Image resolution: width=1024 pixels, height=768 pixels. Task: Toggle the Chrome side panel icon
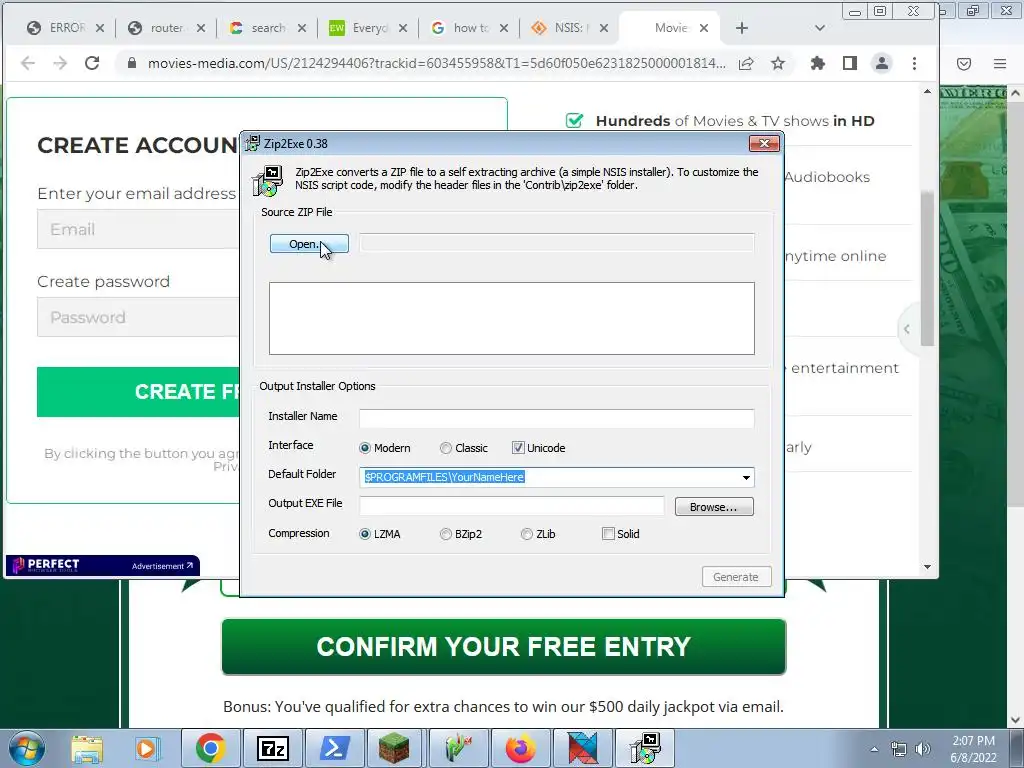coord(850,63)
